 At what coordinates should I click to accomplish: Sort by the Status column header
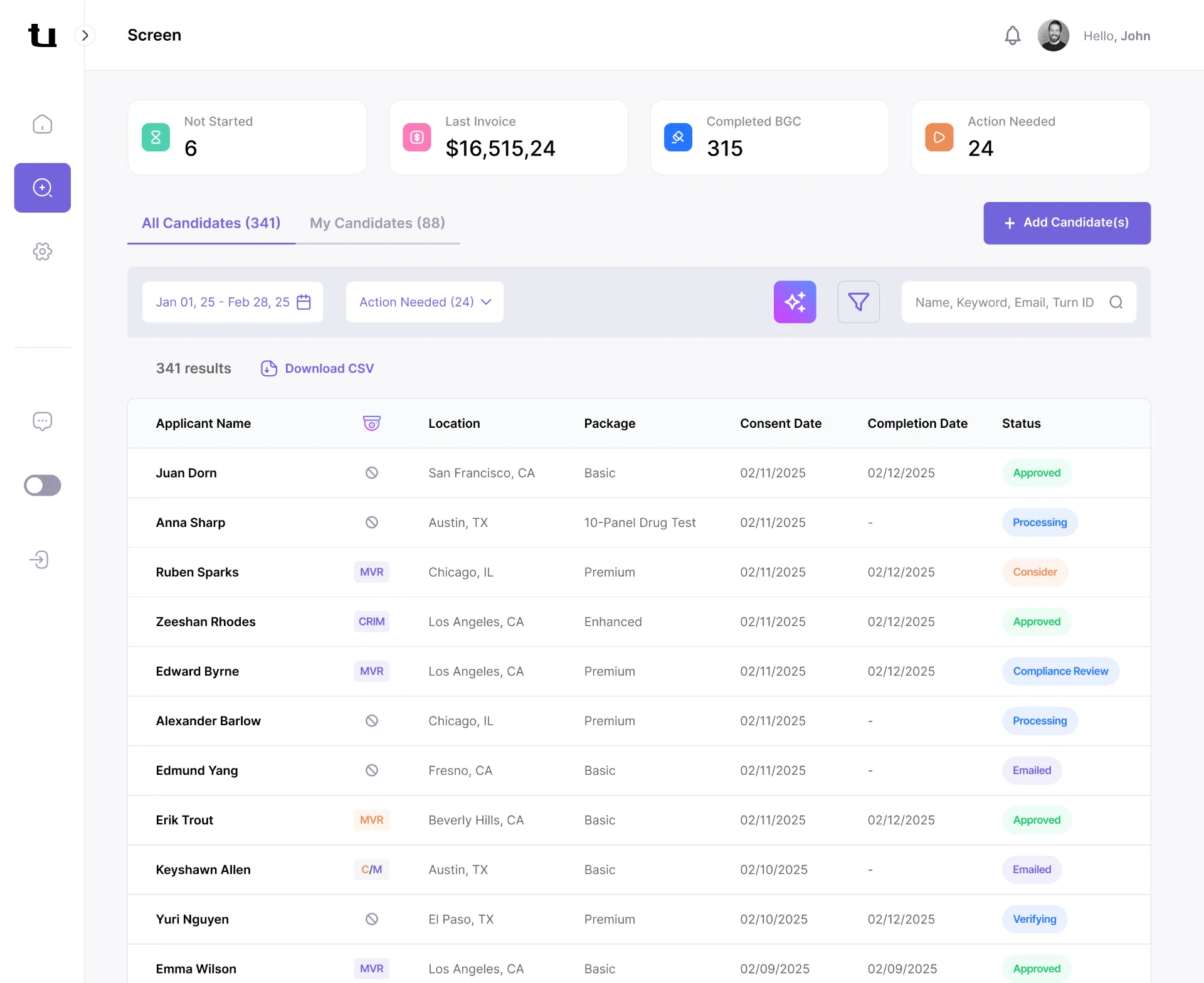coord(1021,423)
